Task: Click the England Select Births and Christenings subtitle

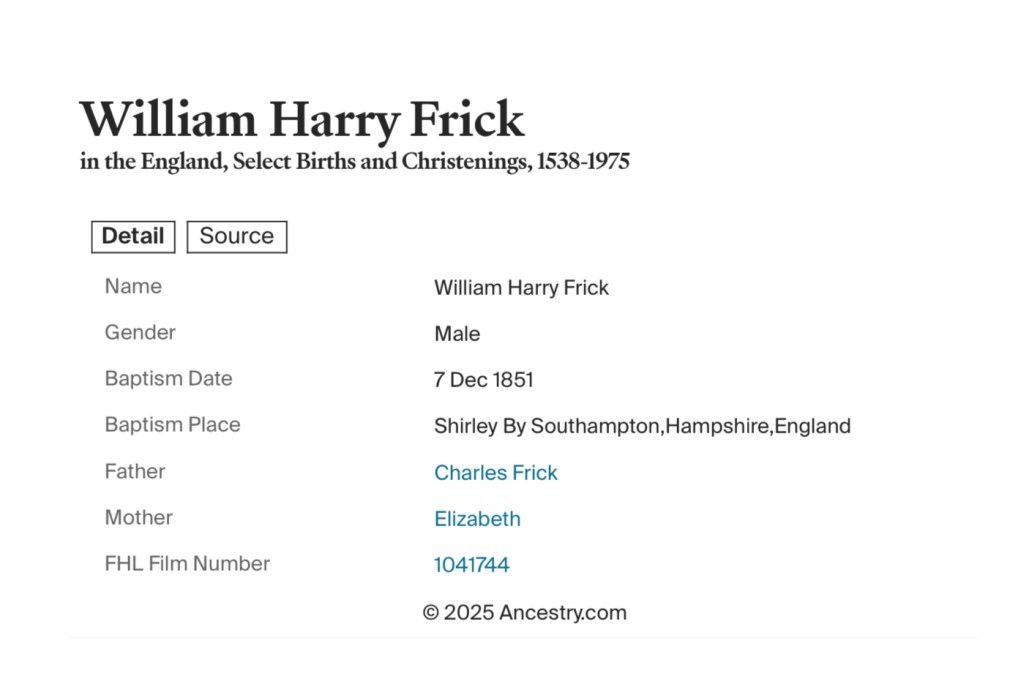Action: click(355, 162)
